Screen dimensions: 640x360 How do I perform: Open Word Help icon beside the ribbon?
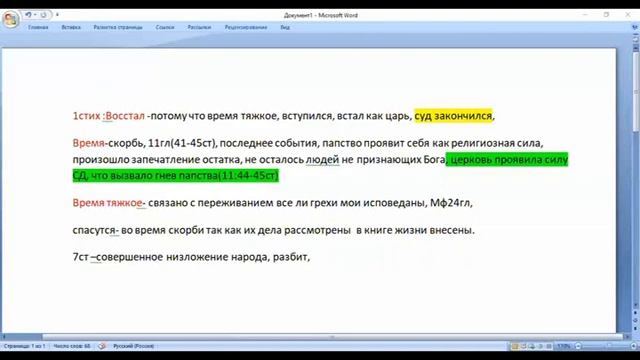click(x=635, y=27)
